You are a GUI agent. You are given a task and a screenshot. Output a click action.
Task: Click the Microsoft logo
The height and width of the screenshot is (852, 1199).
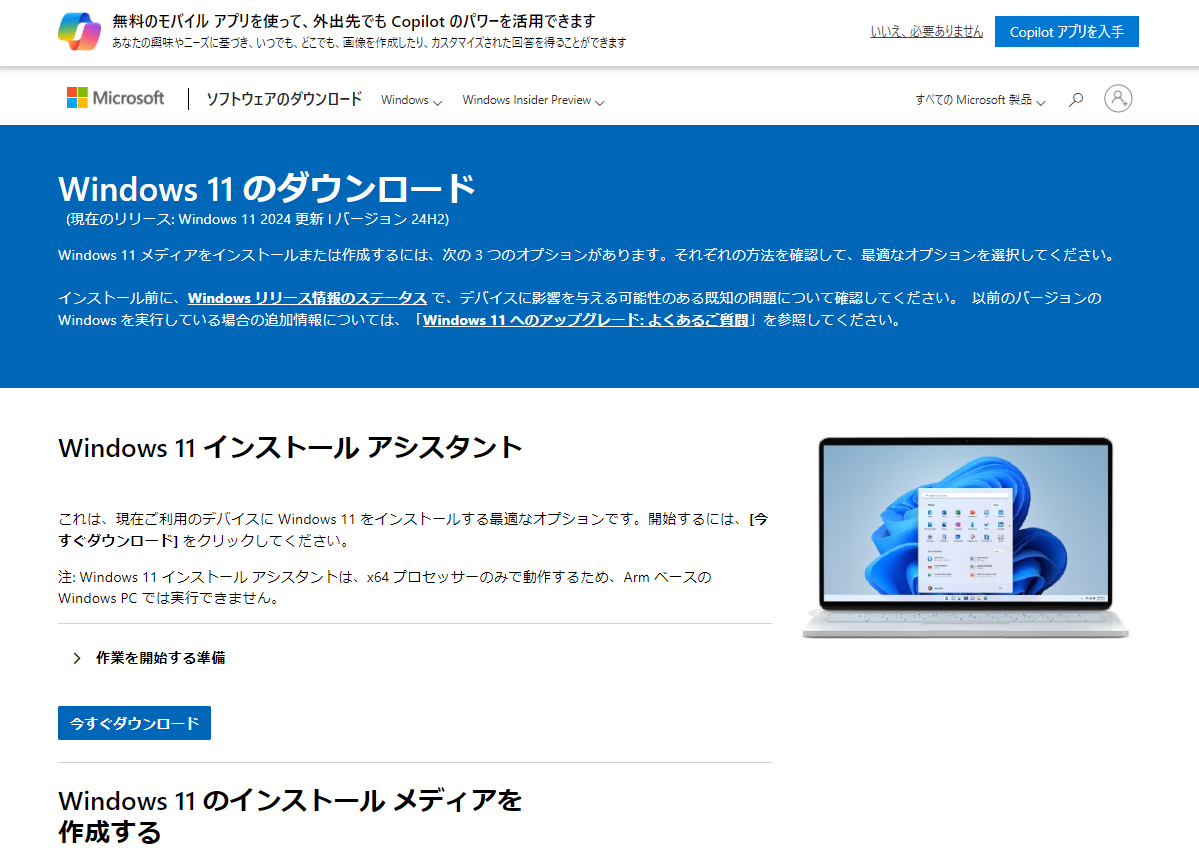pos(115,98)
